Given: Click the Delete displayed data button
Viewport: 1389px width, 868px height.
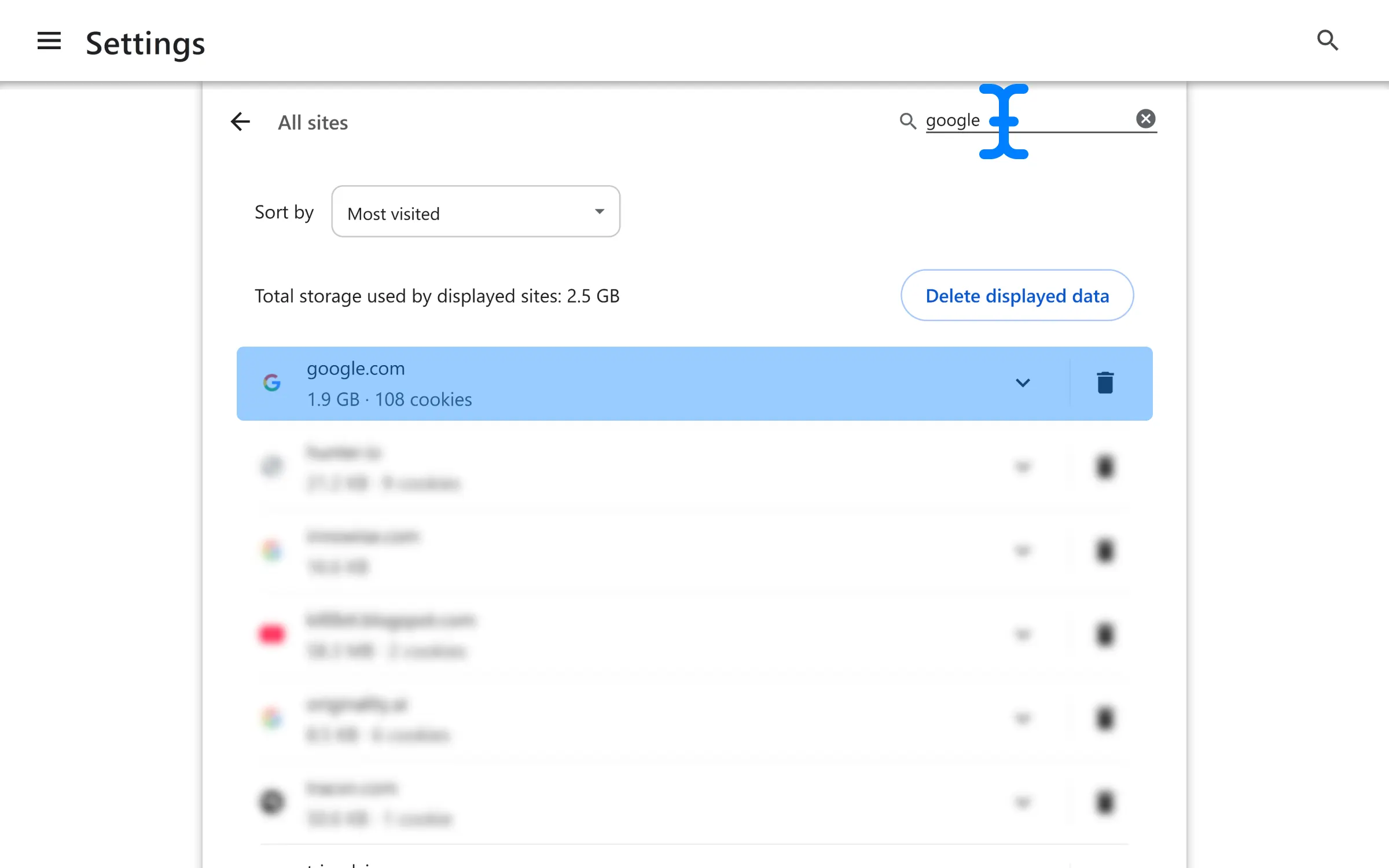Looking at the screenshot, I should (x=1017, y=296).
